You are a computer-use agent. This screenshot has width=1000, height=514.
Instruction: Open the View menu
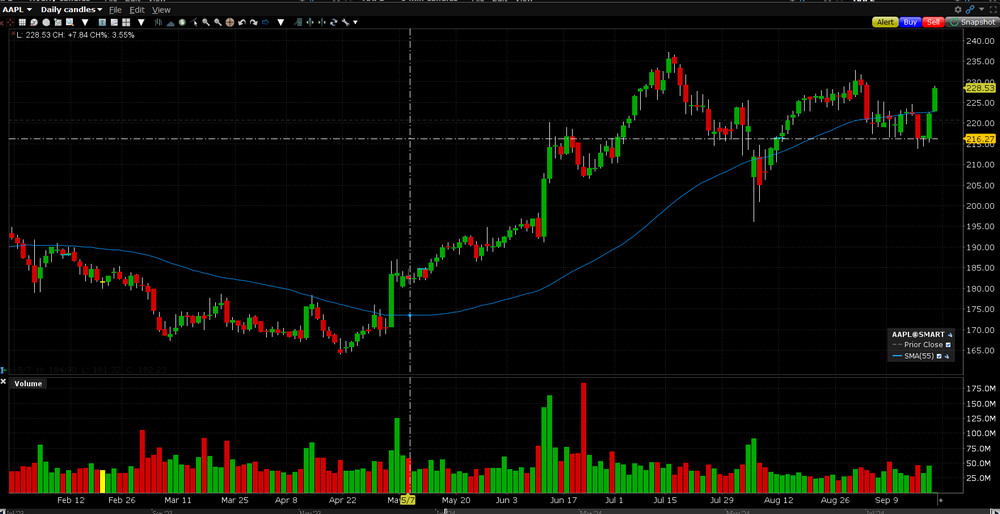[161, 9]
